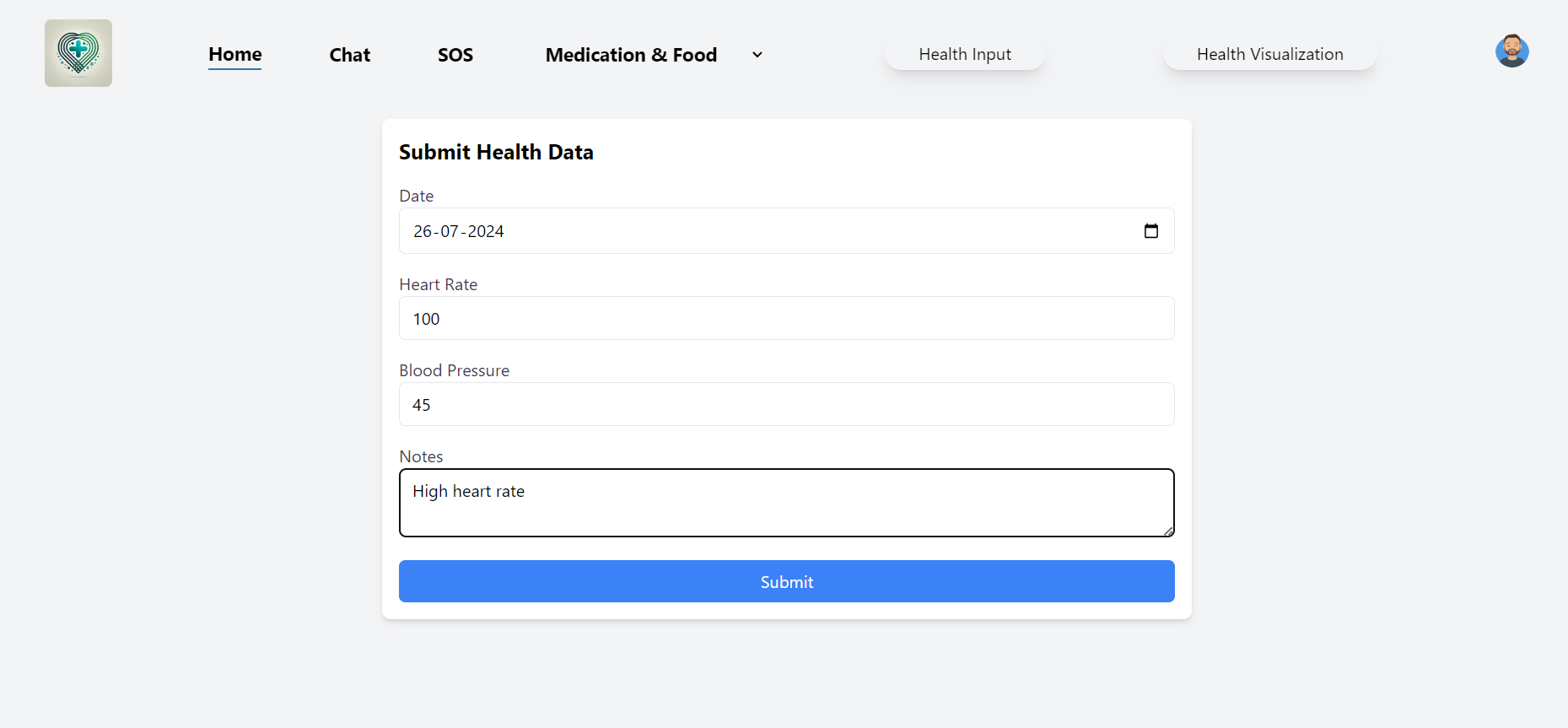Select the month segment of the date
Viewport: 1568px width, 728px height.
coord(450,232)
